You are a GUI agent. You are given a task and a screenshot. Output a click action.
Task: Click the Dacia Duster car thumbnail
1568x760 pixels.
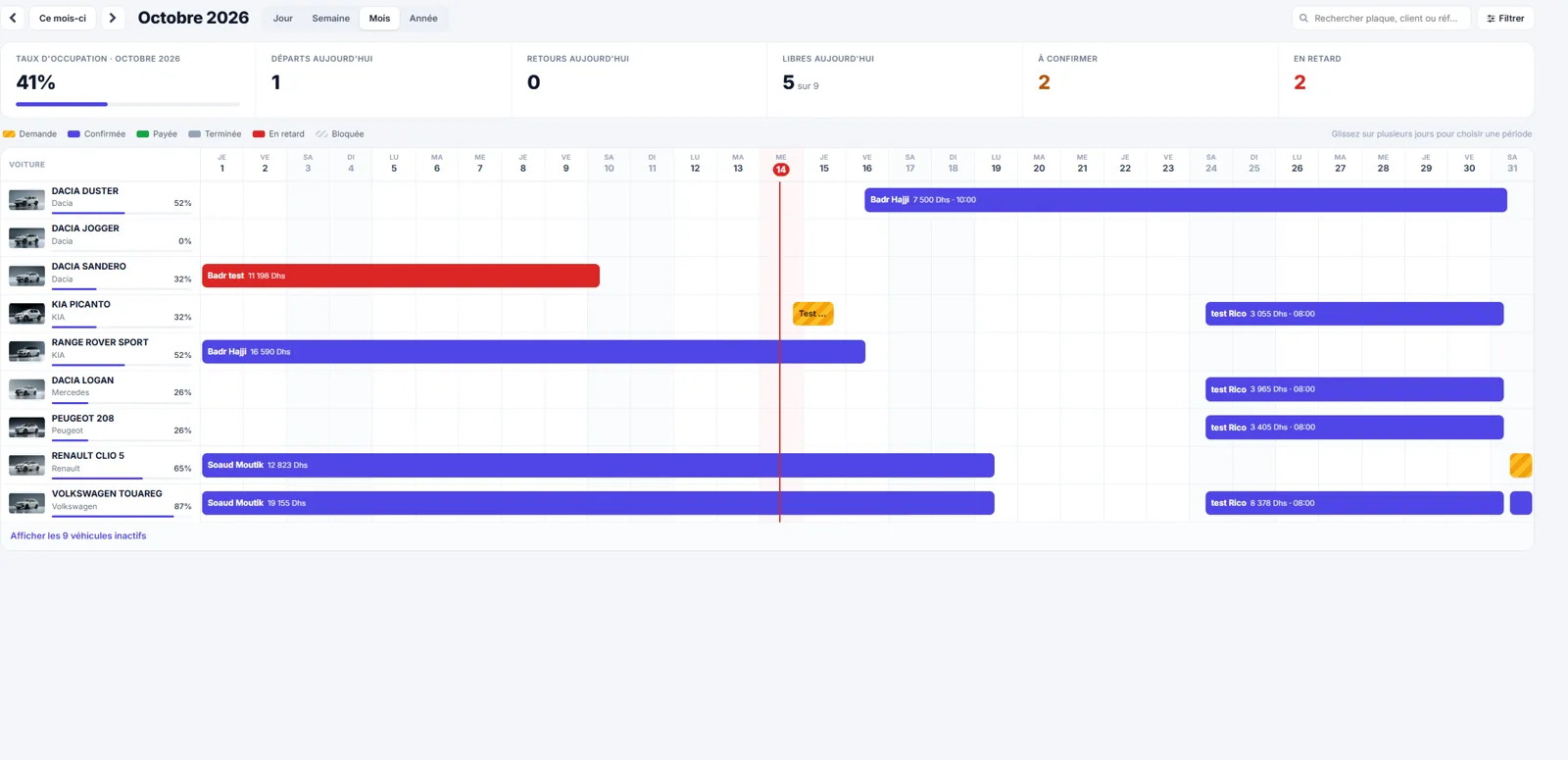pyautogui.click(x=26, y=200)
